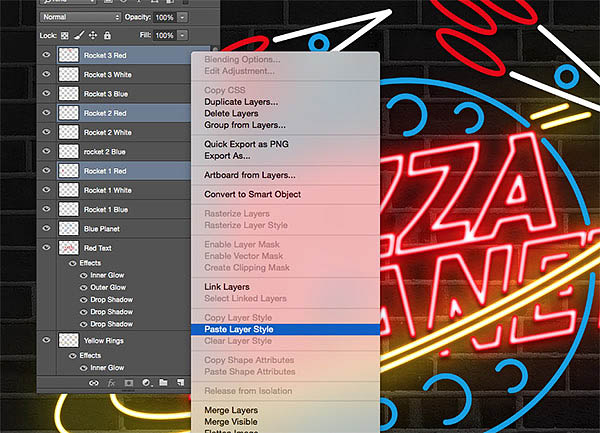The height and width of the screenshot is (433, 600).
Task: Toggle visibility of Red Text layer
Action: [46, 247]
